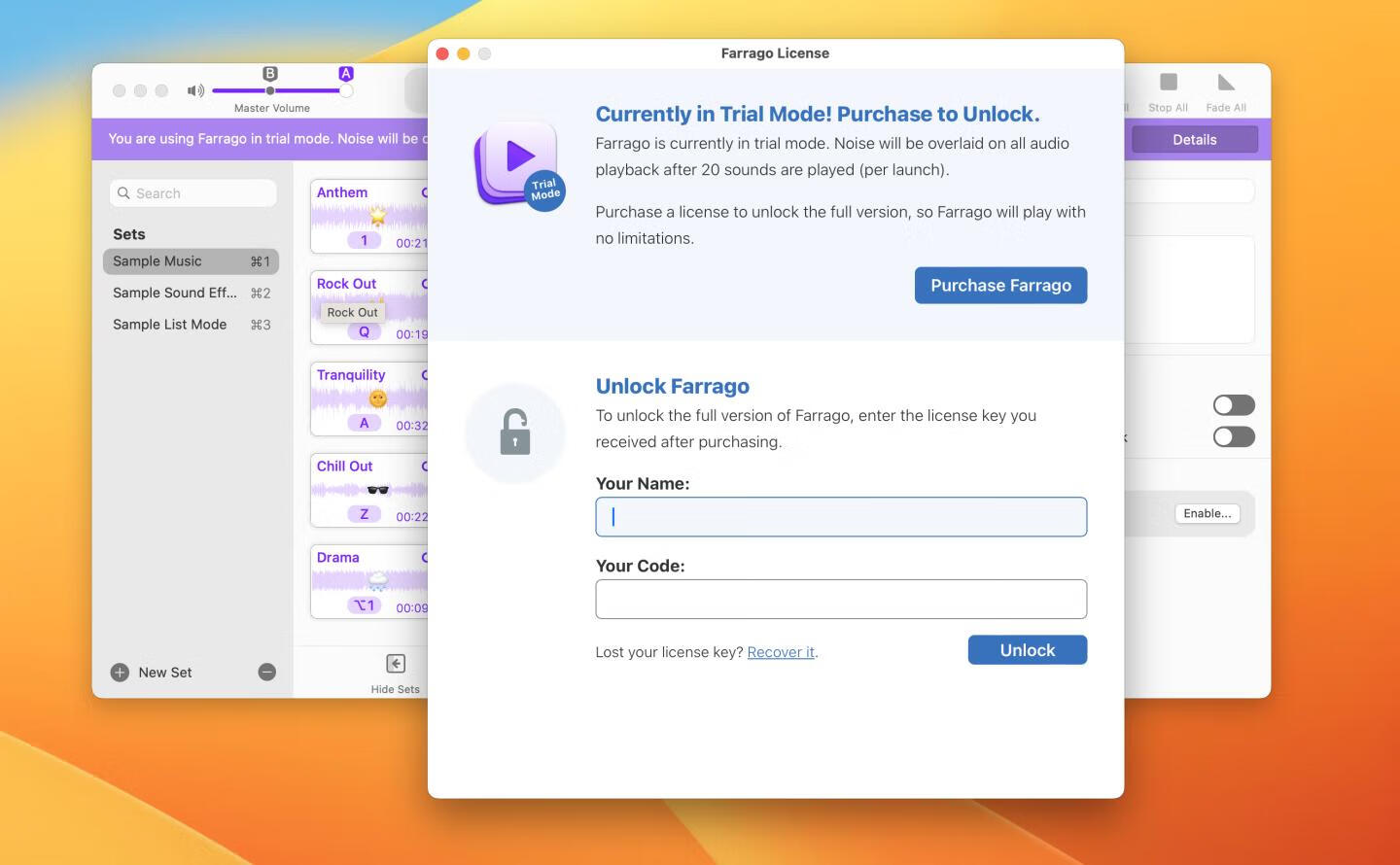Open the Details panel
This screenshot has height=865, width=1400.
(x=1194, y=139)
